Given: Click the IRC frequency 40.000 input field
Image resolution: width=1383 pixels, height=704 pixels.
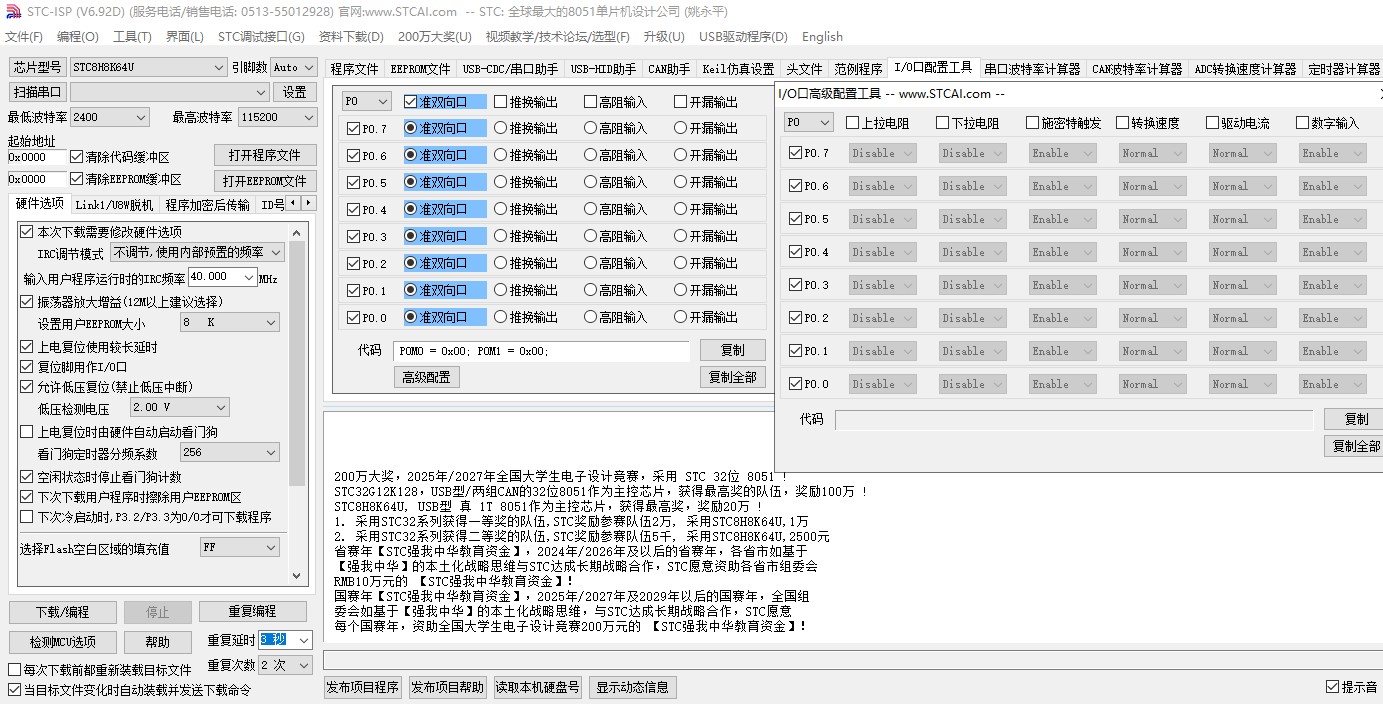Looking at the screenshot, I should point(223,277).
